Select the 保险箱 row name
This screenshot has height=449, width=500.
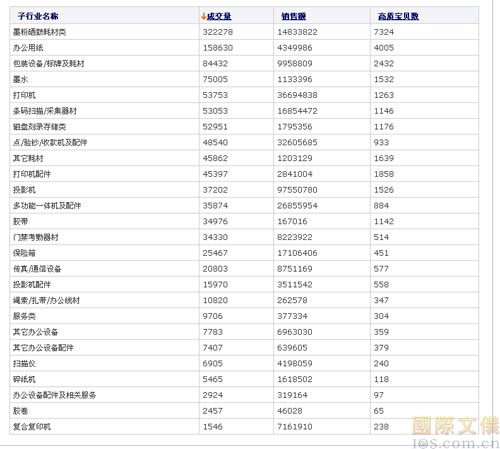pos(24,253)
